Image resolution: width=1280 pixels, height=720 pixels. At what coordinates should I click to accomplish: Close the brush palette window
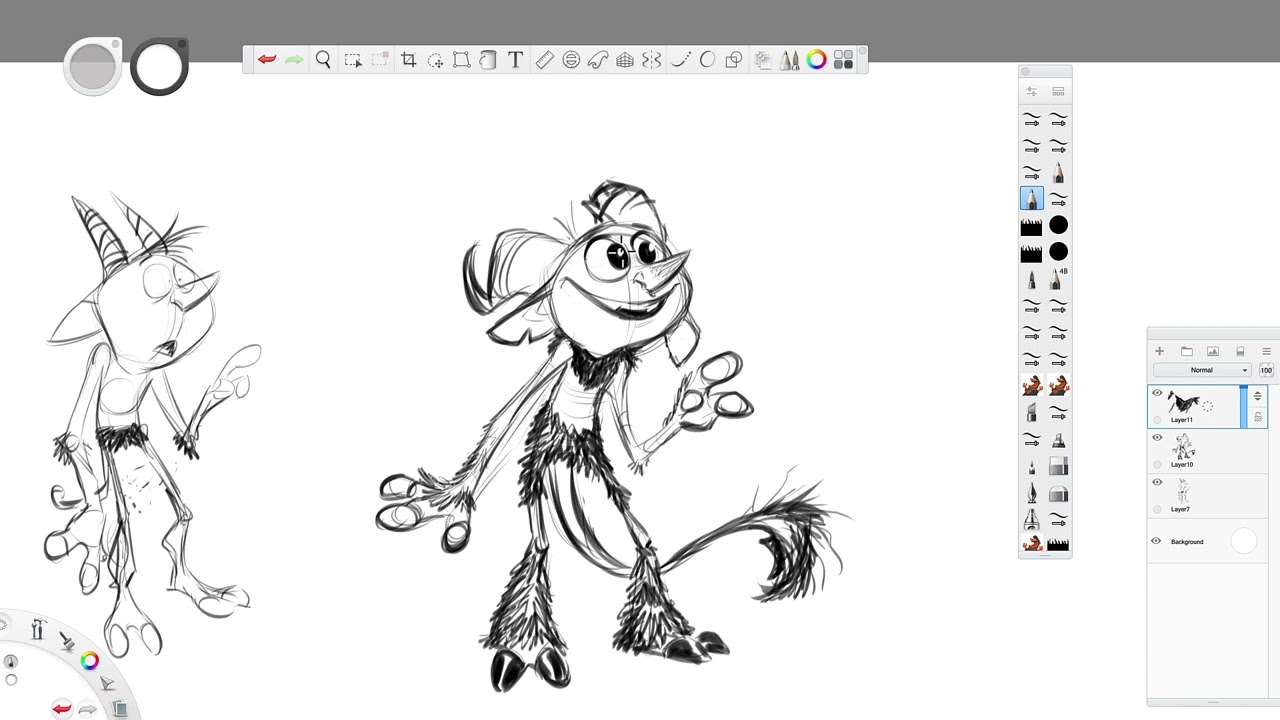(1024, 72)
